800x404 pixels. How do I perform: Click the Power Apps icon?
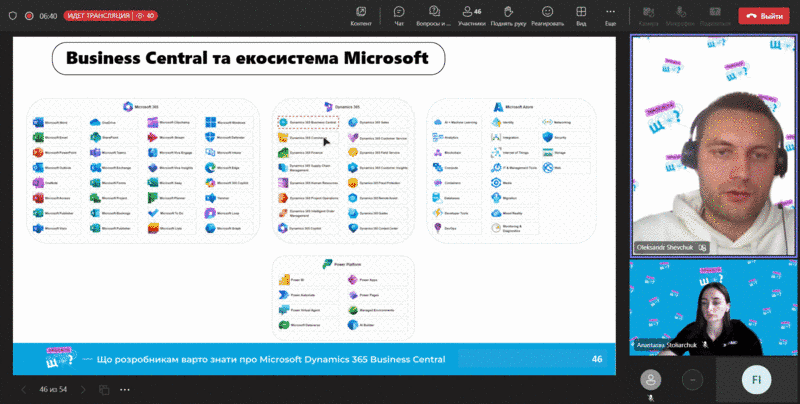click(353, 280)
